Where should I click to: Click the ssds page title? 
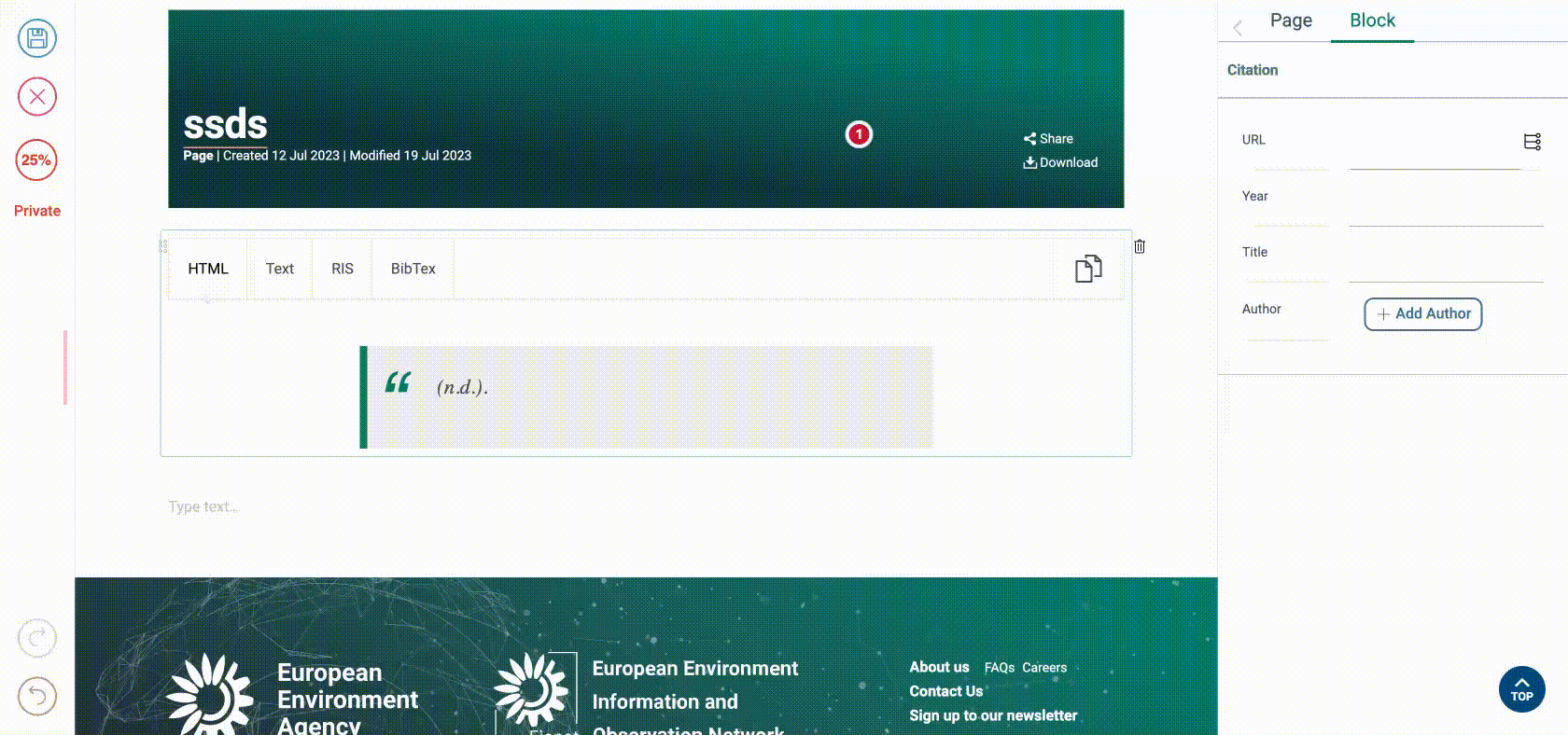[225, 124]
